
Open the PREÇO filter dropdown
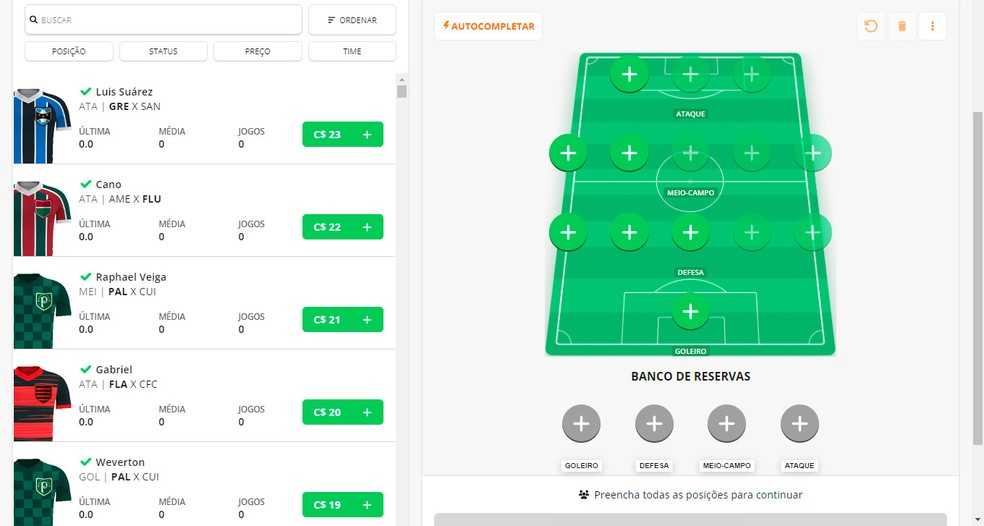tap(257, 51)
